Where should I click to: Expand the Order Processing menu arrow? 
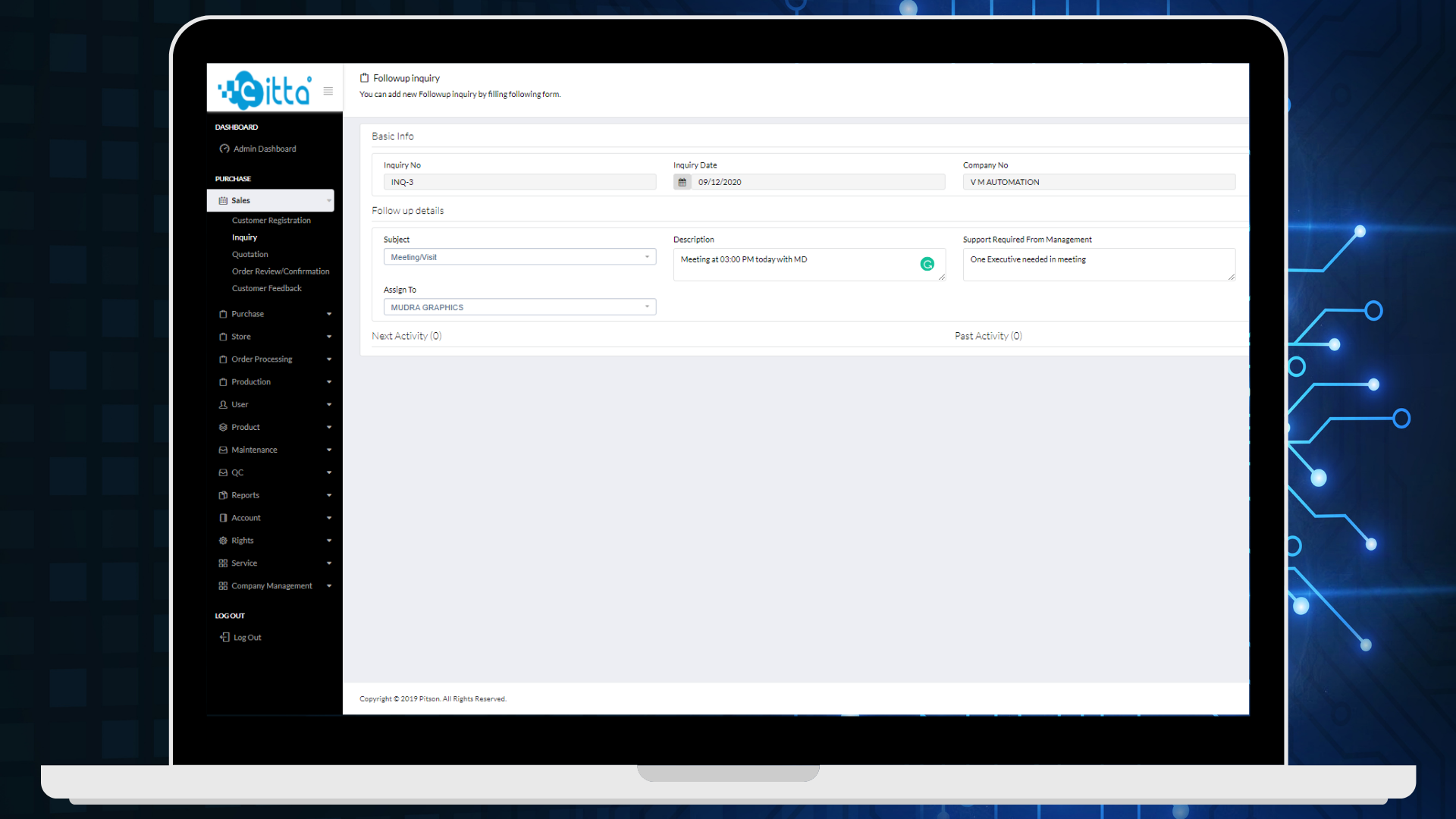[x=329, y=359]
